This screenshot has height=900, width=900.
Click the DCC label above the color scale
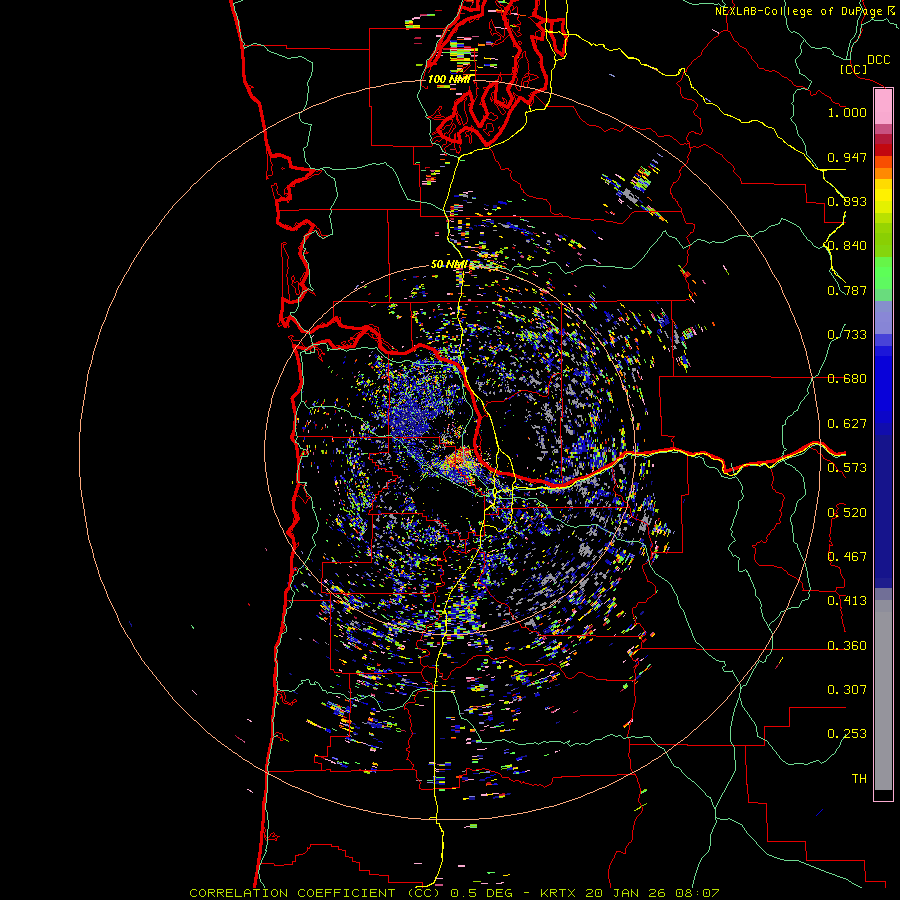click(879, 60)
